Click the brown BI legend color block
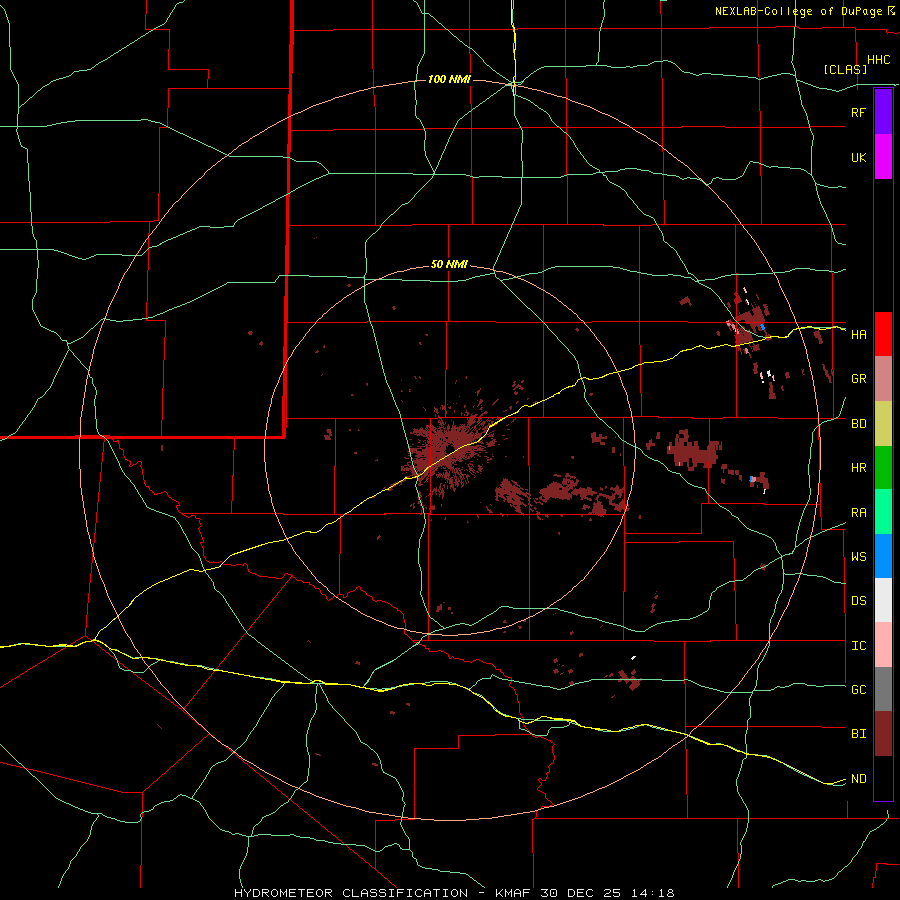Viewport: 900px width, 900px height. [x=883, y=734]
